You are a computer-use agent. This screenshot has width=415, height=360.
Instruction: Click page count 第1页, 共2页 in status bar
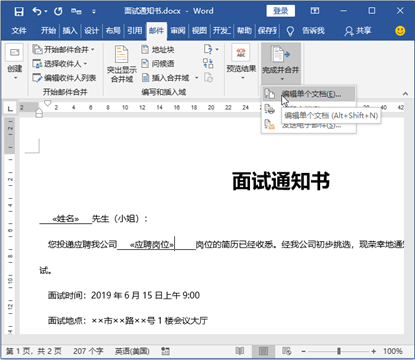coord(34,351)
